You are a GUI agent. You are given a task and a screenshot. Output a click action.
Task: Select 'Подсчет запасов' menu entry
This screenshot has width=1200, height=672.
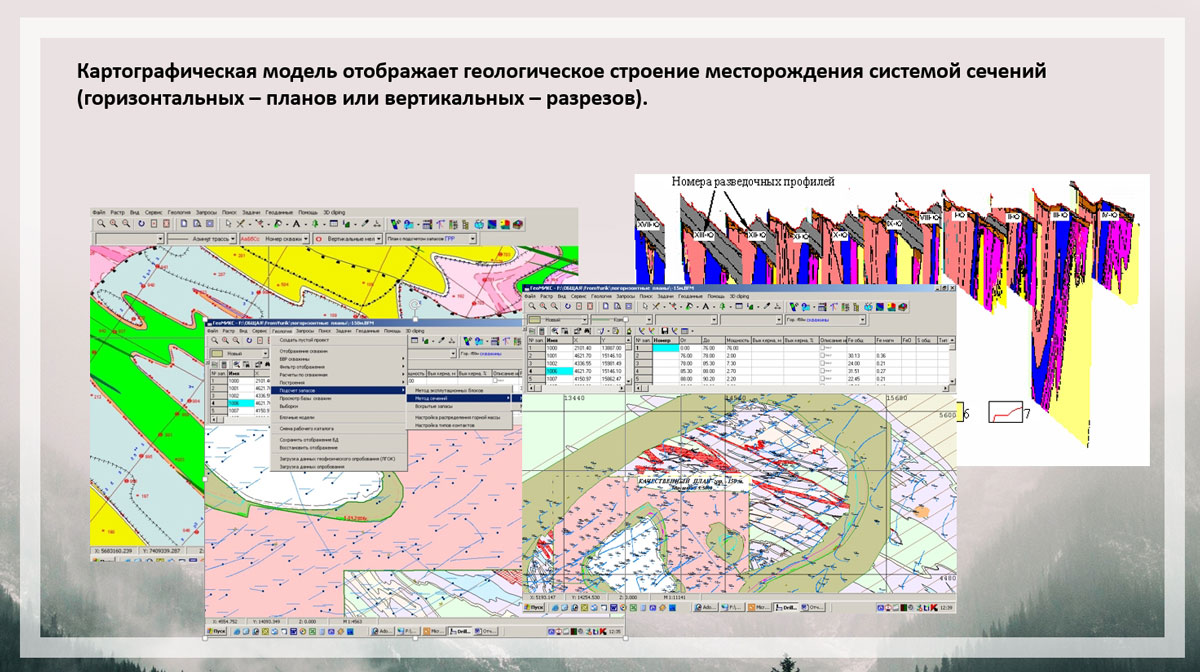coord(338,390)
